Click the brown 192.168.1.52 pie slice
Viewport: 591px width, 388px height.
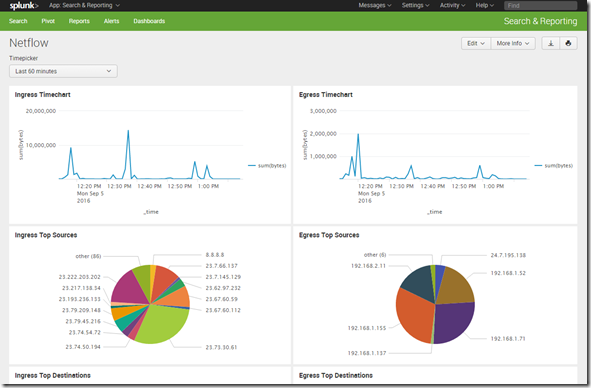[456, 286]
